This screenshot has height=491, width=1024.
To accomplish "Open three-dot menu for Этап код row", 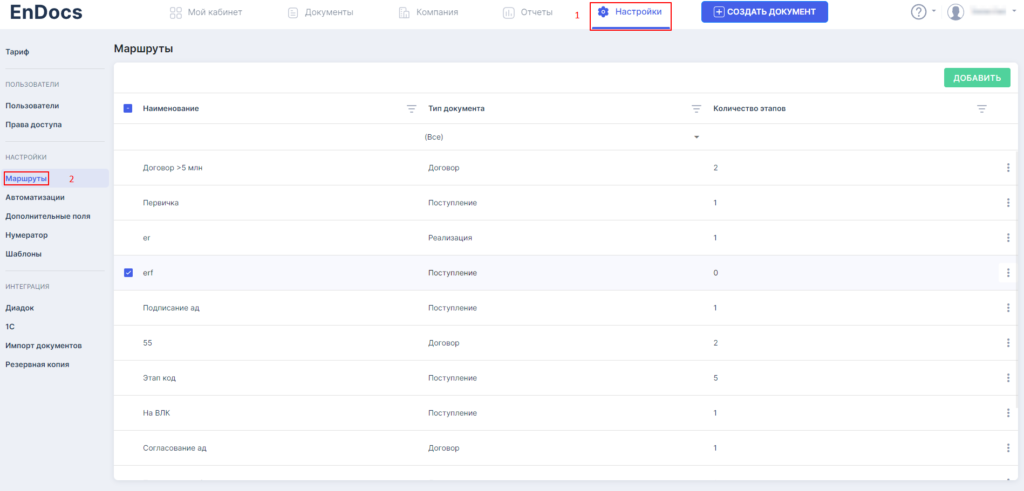I will coord(1008,378).
